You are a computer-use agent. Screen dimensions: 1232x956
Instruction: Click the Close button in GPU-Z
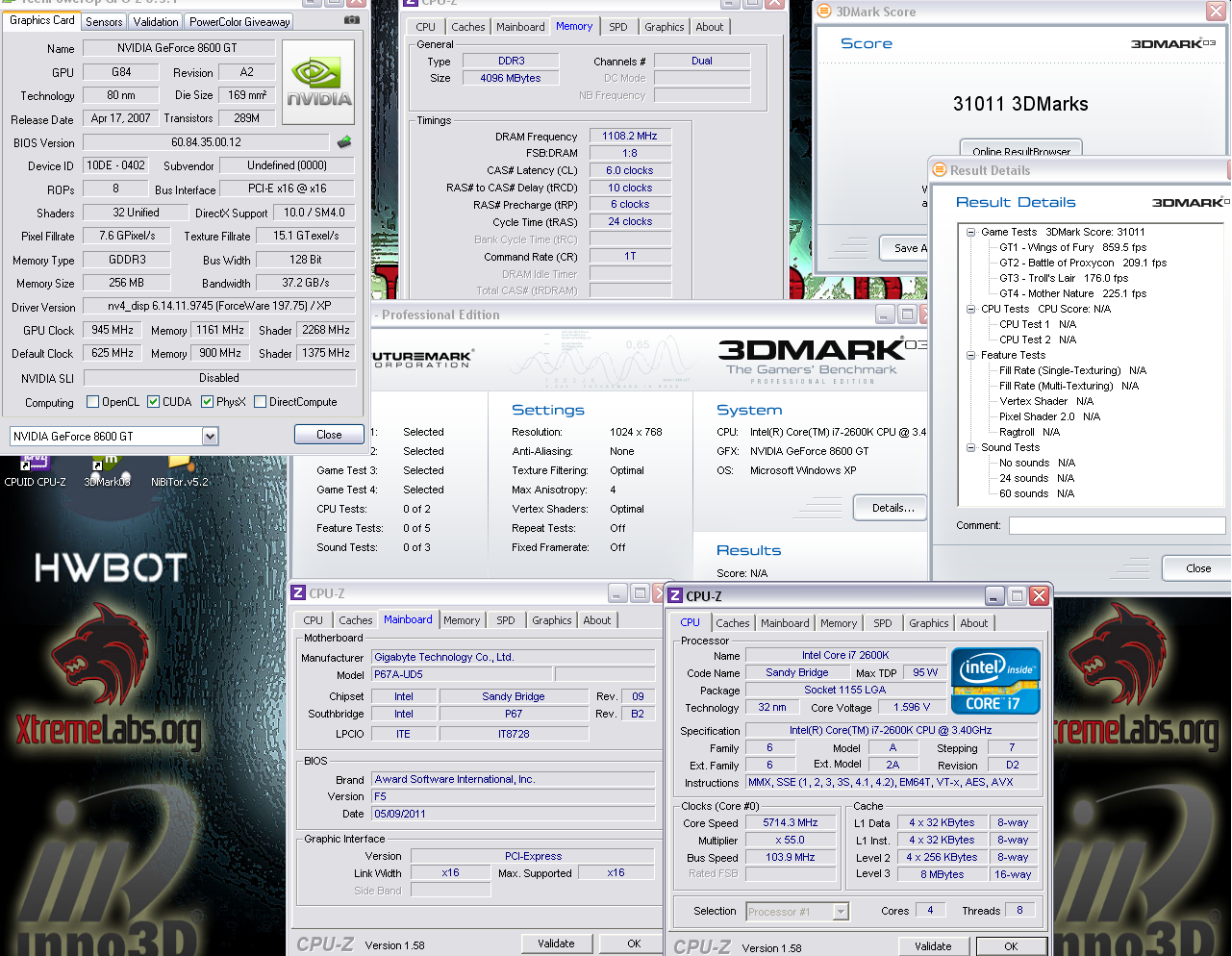[x=329, y=435]
